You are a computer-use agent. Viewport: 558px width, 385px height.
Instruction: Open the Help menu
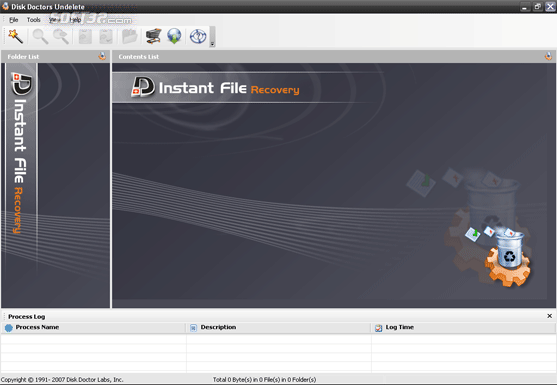coord(75,20)
